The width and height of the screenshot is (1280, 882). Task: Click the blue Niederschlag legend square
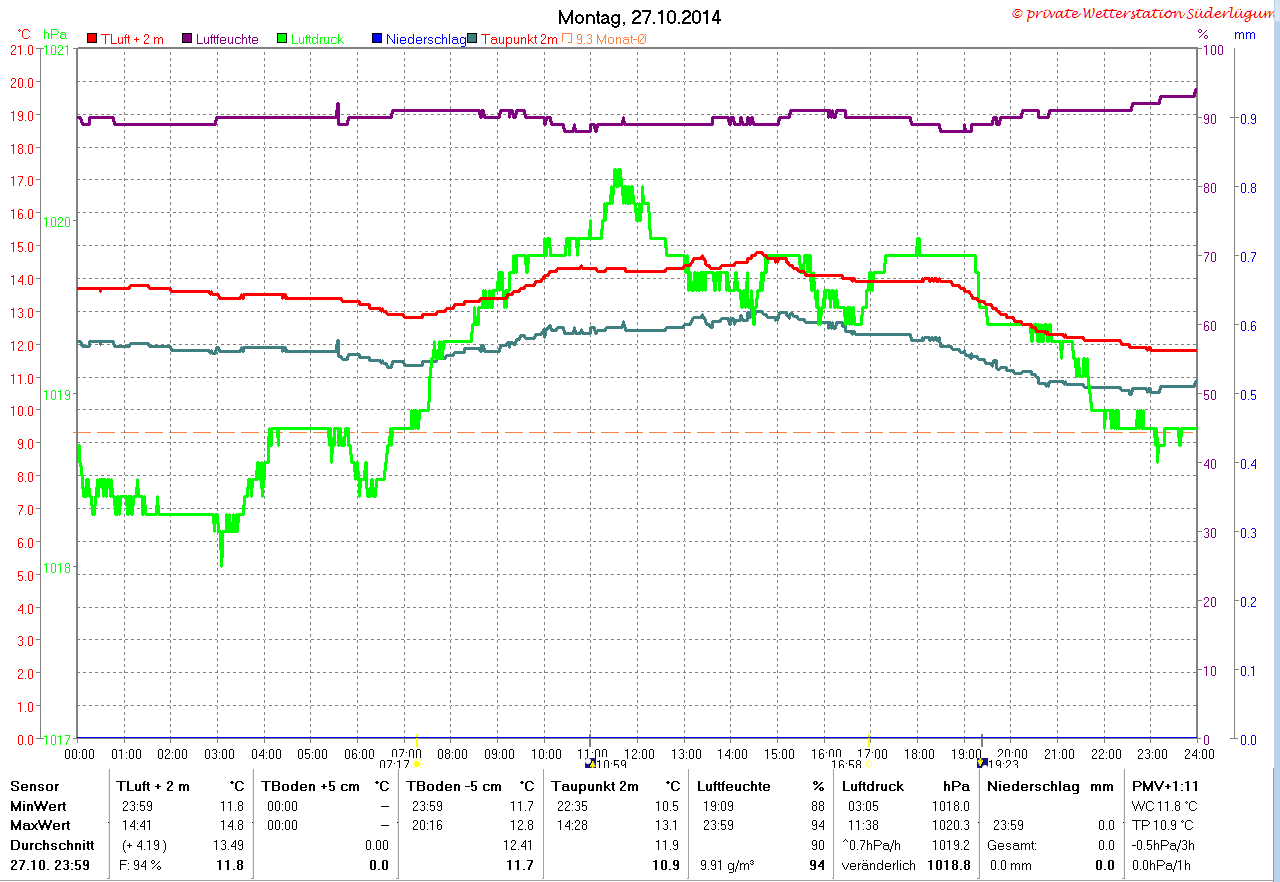pos(377,39)
